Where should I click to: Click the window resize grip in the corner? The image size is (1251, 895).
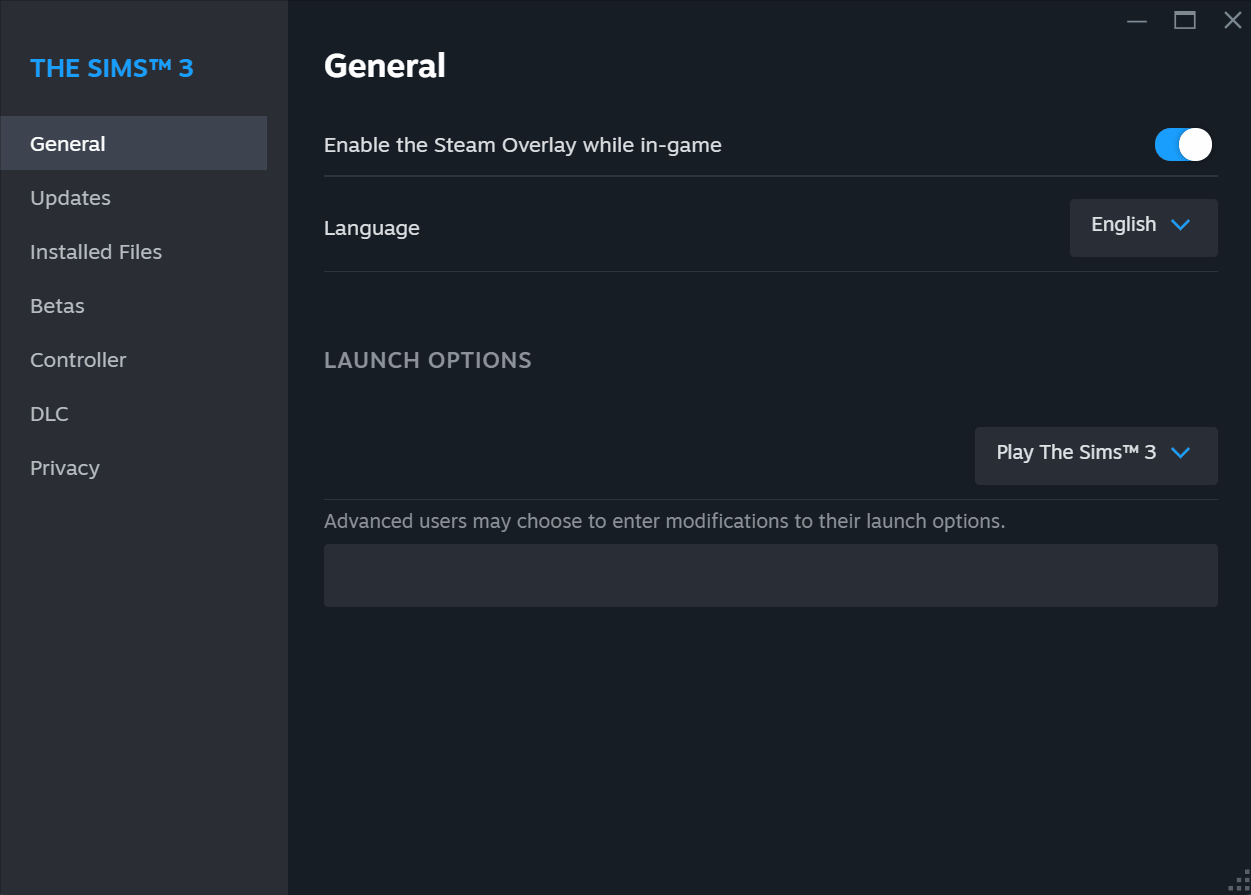1240,884
